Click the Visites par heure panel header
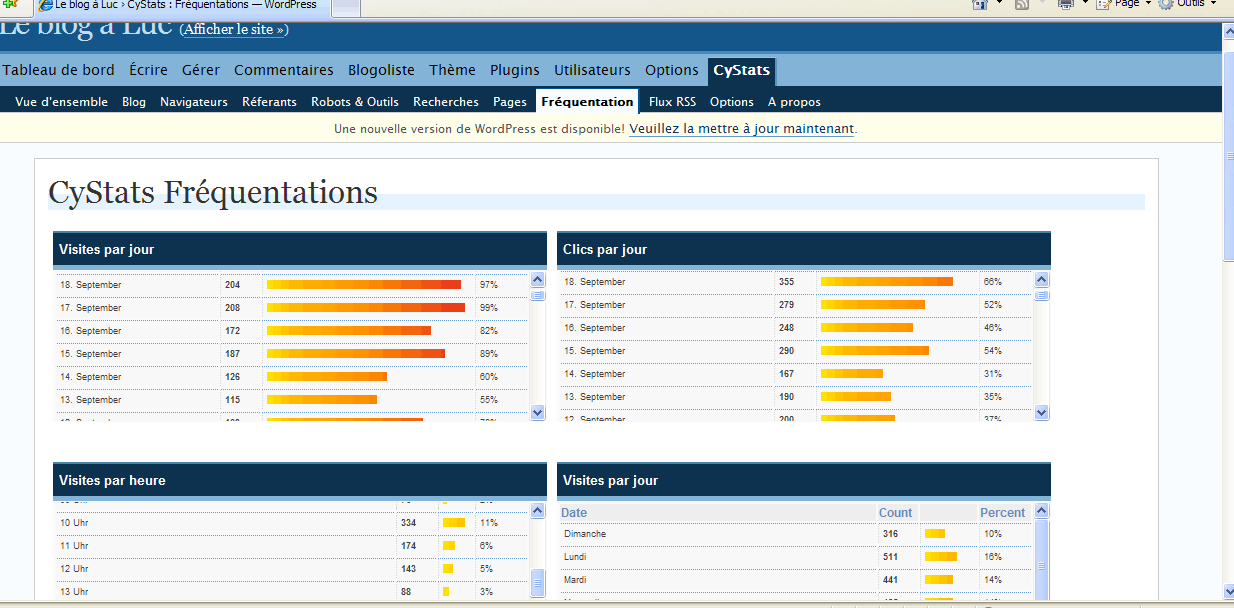Viewport: 1234px width, 608px height. coord(300,481)
